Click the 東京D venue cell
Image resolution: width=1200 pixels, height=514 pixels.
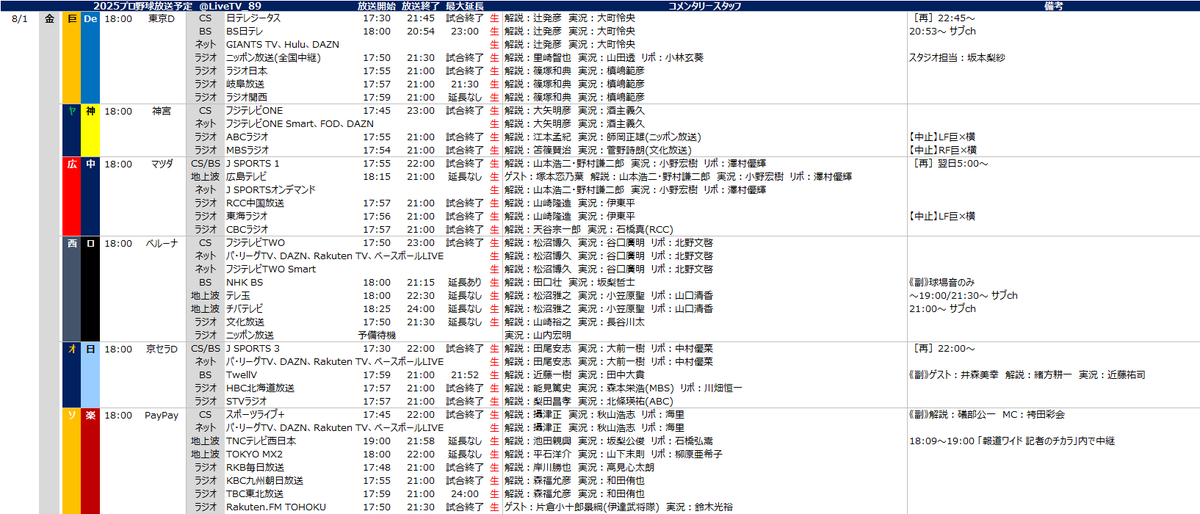[x=162, y=18]
